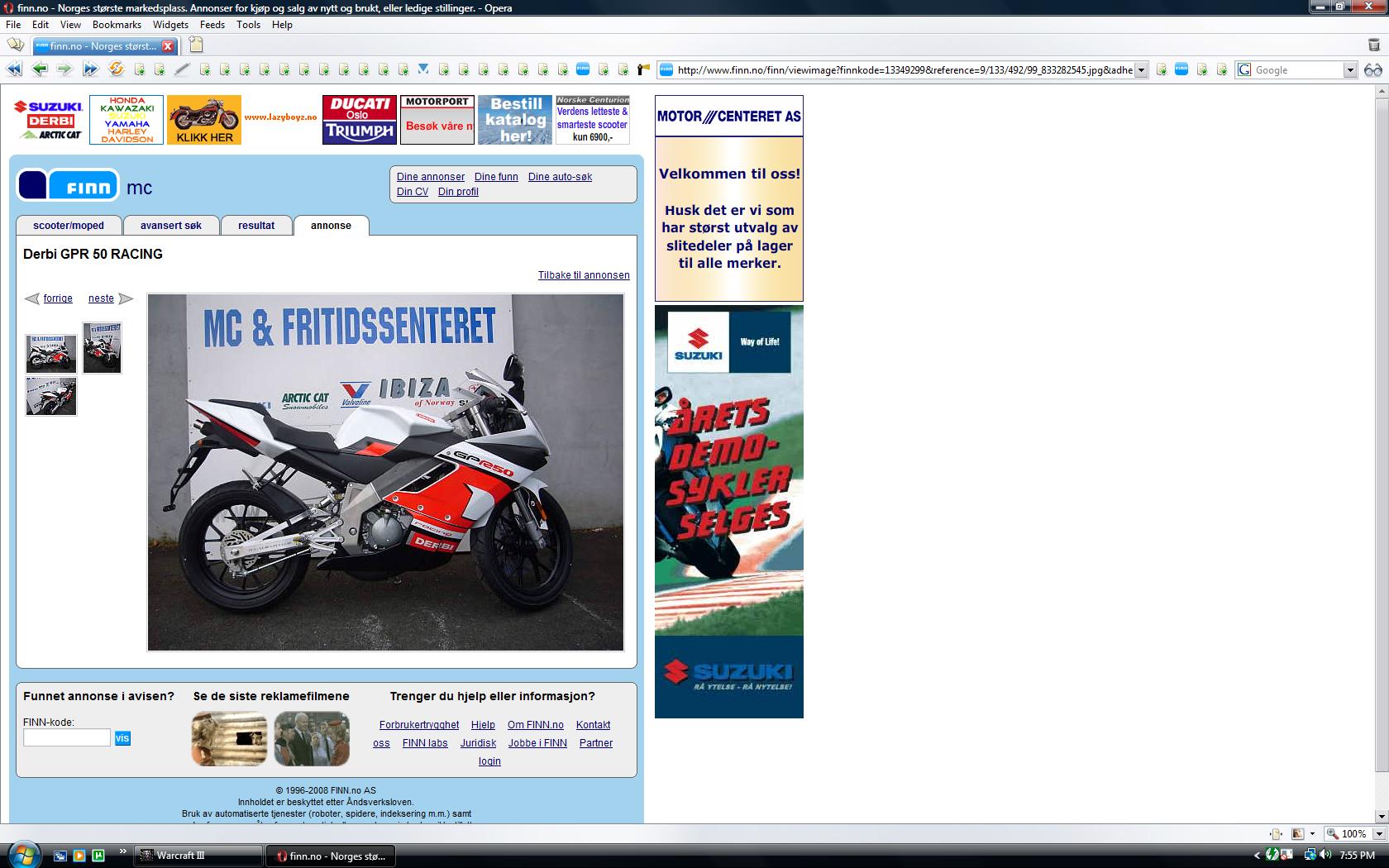The image size is (1389, 868).
Task: Expand hidden tray icons arrow
Action: (x=1258, y=856)
